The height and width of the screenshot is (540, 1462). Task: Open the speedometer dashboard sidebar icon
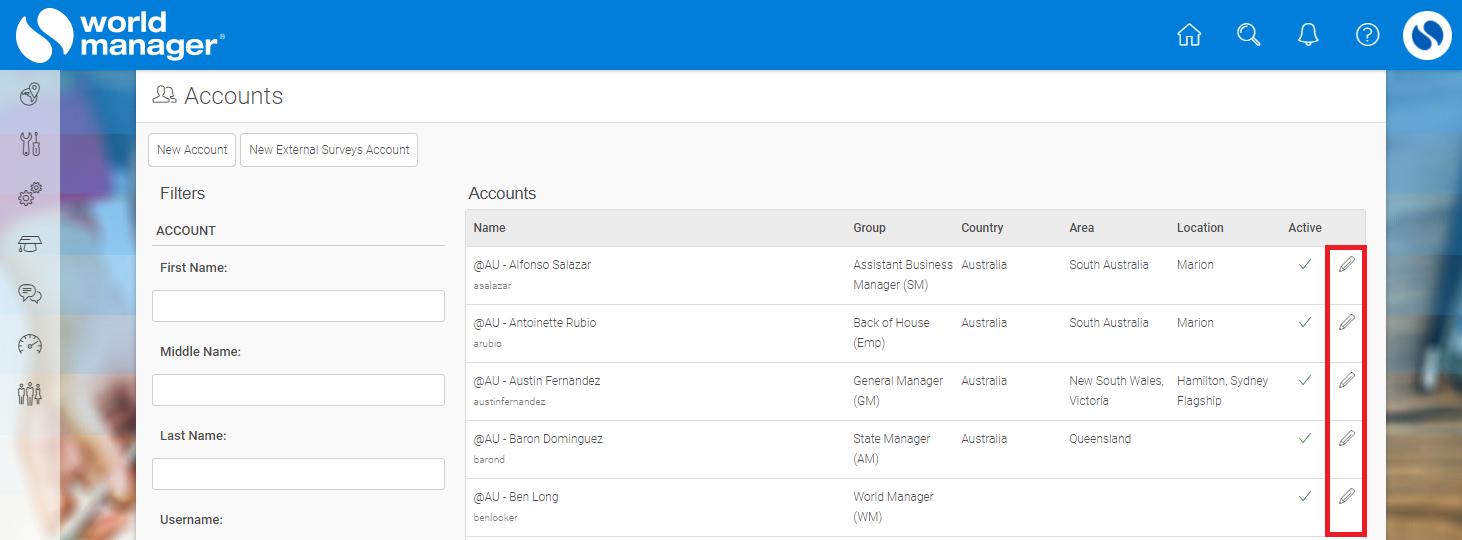[30, 344]
